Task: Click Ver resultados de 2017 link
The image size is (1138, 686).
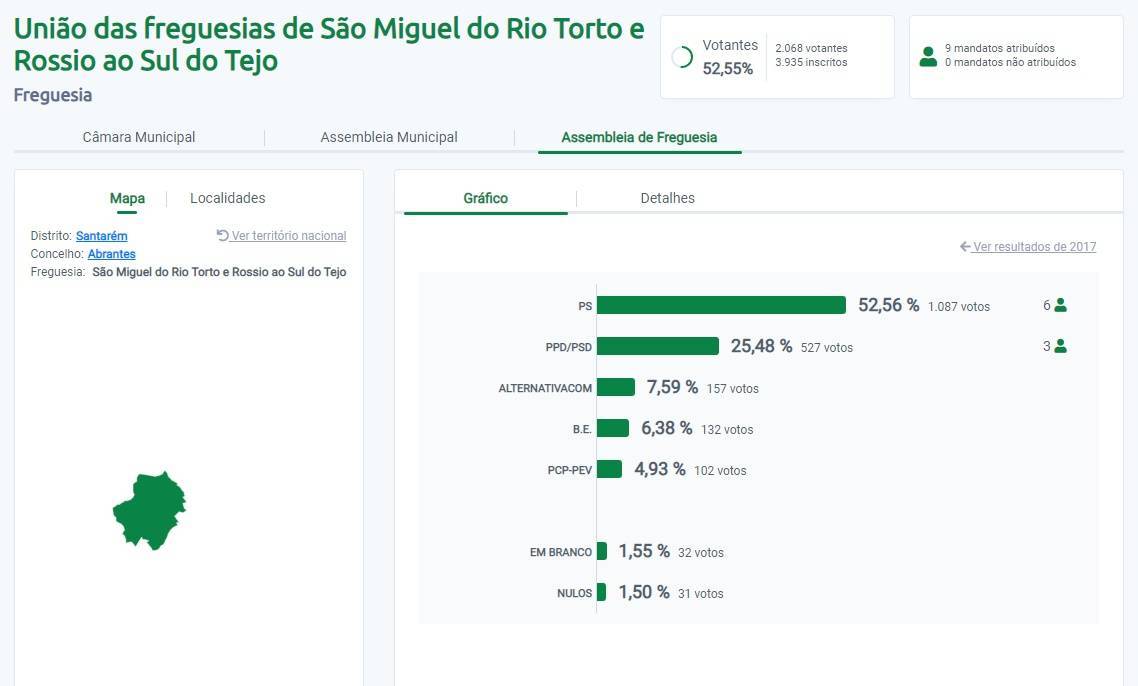Action: [1034, 247]
